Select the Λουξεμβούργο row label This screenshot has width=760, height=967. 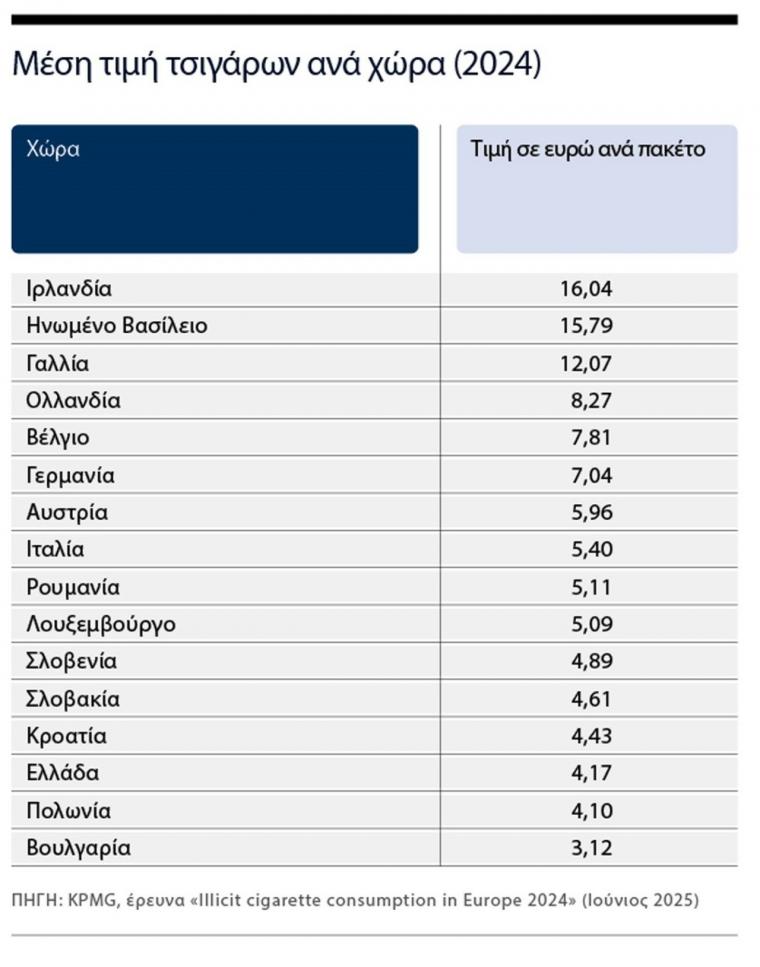click(x=101, y=624)
